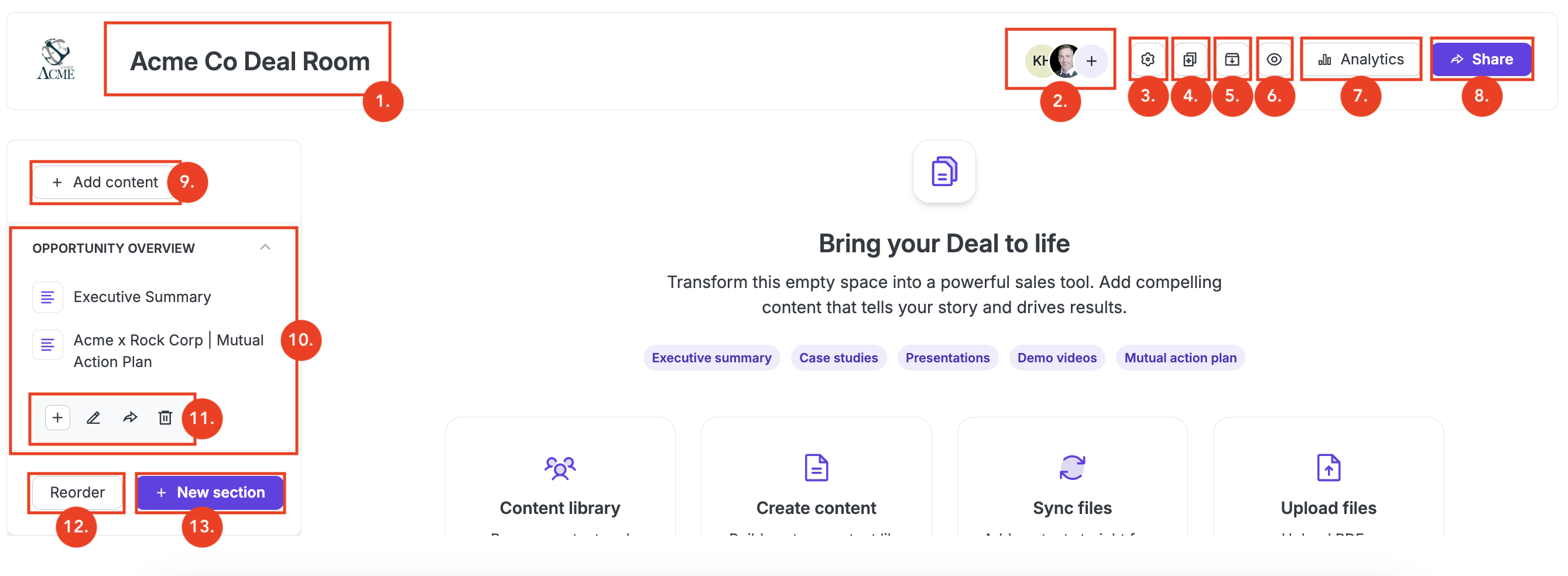Collapse the Opportunity Overview section
This screenshot has width=1568, height=576.
(x=265, y=248)
